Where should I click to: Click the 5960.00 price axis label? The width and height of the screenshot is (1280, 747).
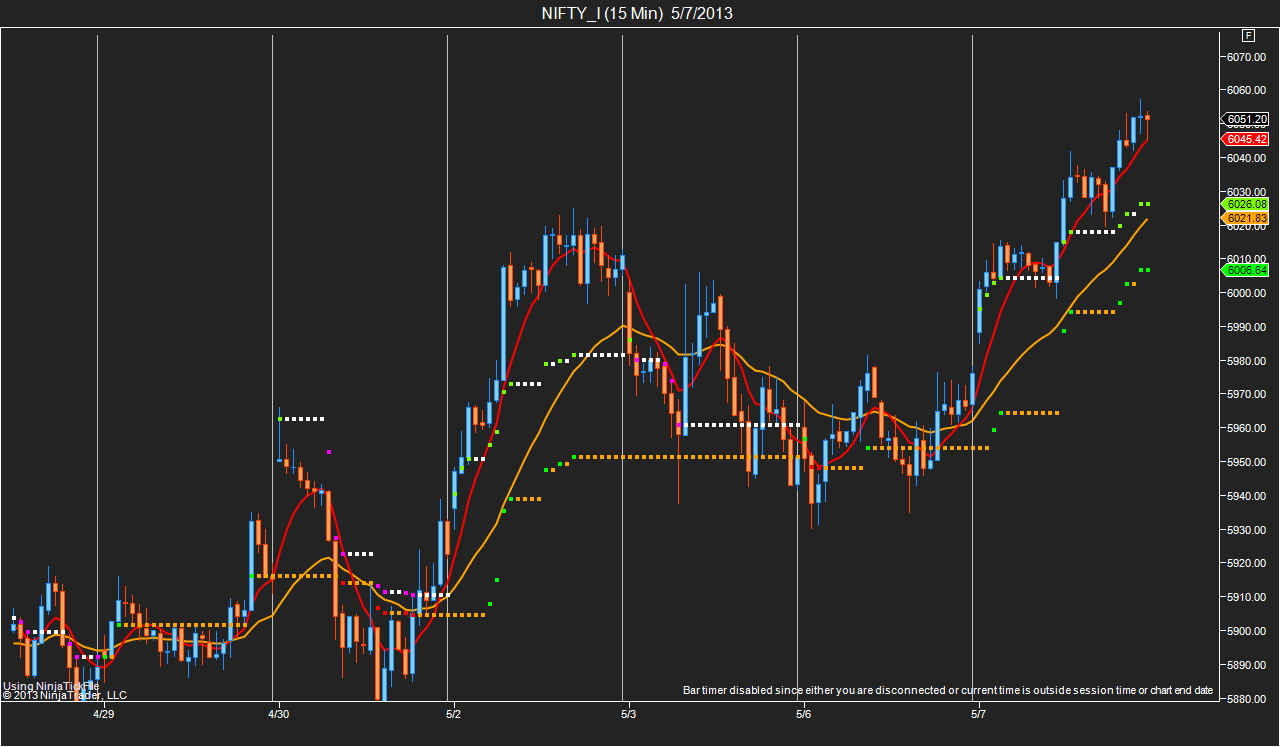click(1248, 428)
